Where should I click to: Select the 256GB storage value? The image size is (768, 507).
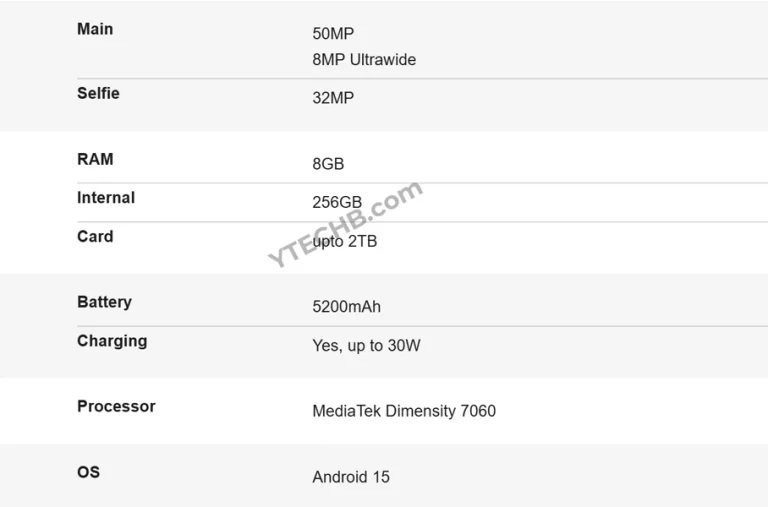click(x=337, y=203)
